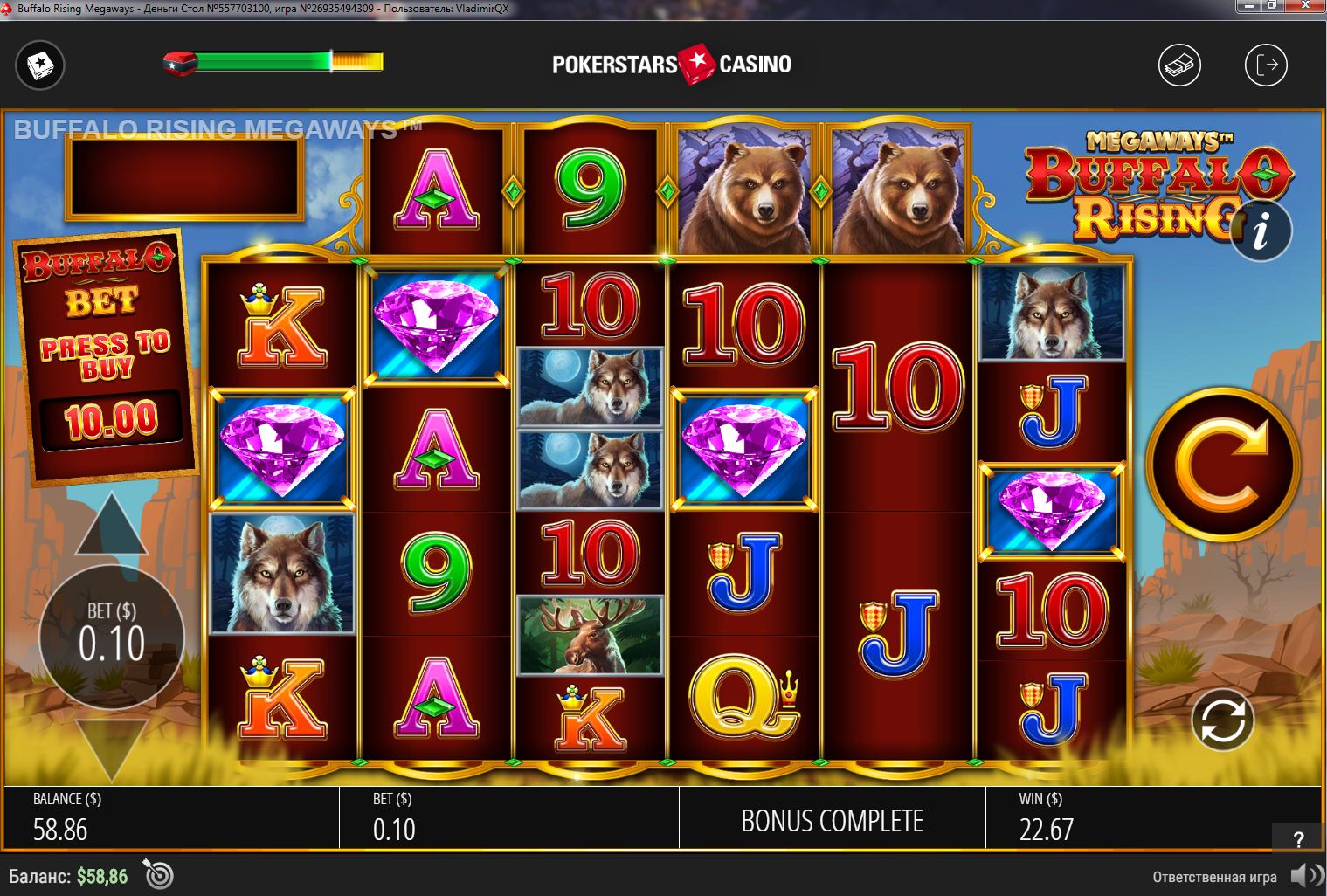The height and width of the screenshot is (896, 1327).
Task: Click the purple diamond on first reel
Action: point(282,447)
